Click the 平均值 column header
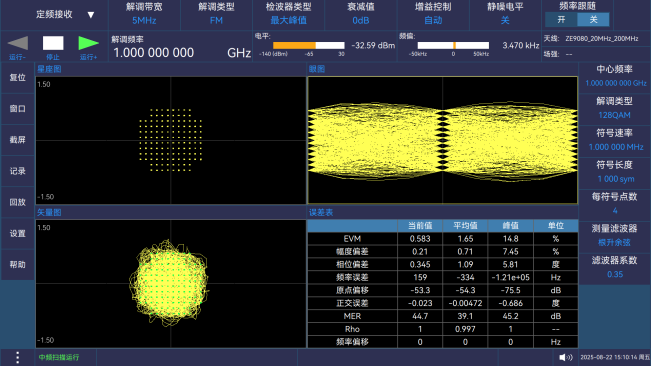Screen dimensions: 651x366 (465, 226)
